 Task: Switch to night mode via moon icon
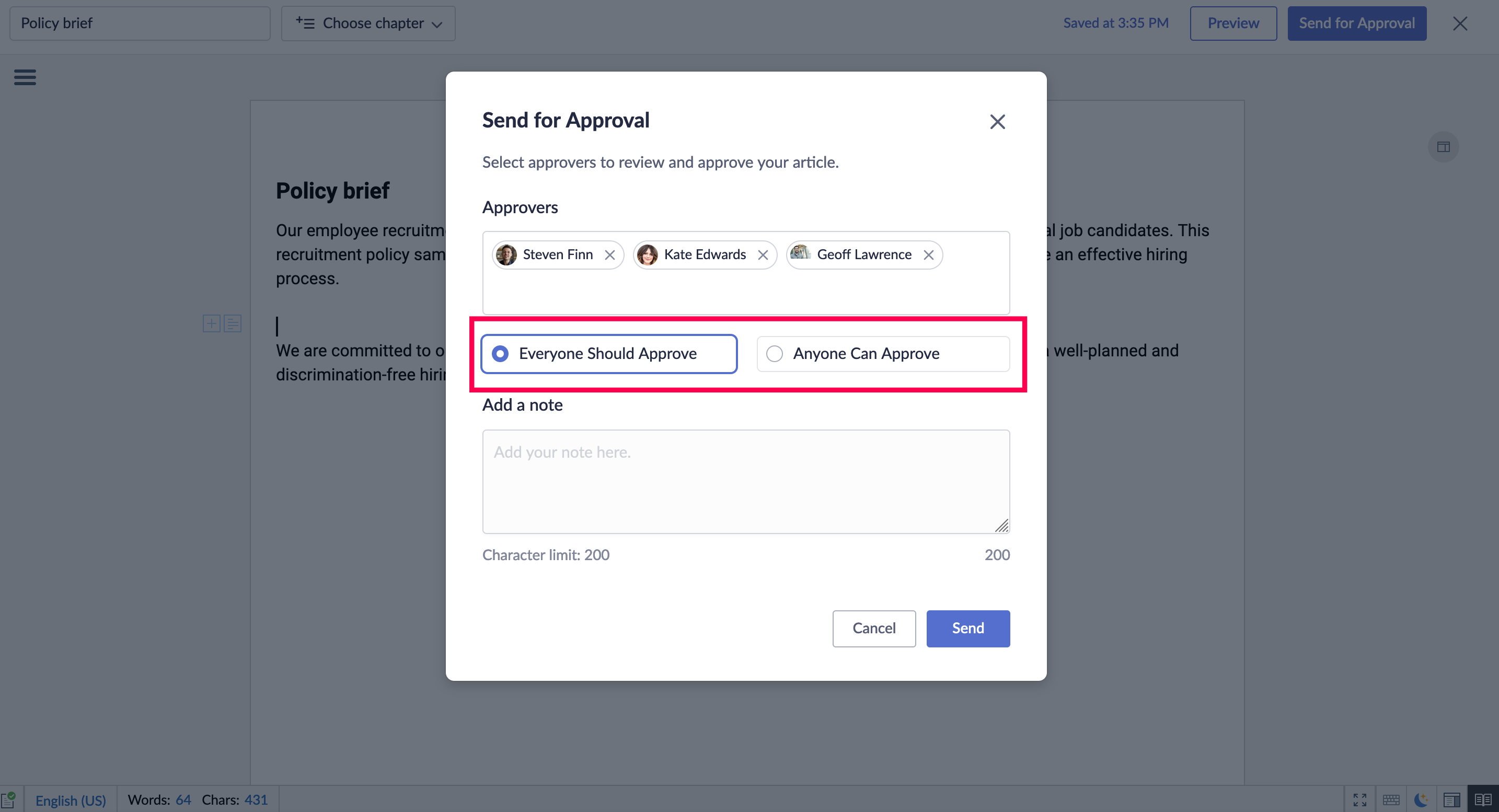1421,800
